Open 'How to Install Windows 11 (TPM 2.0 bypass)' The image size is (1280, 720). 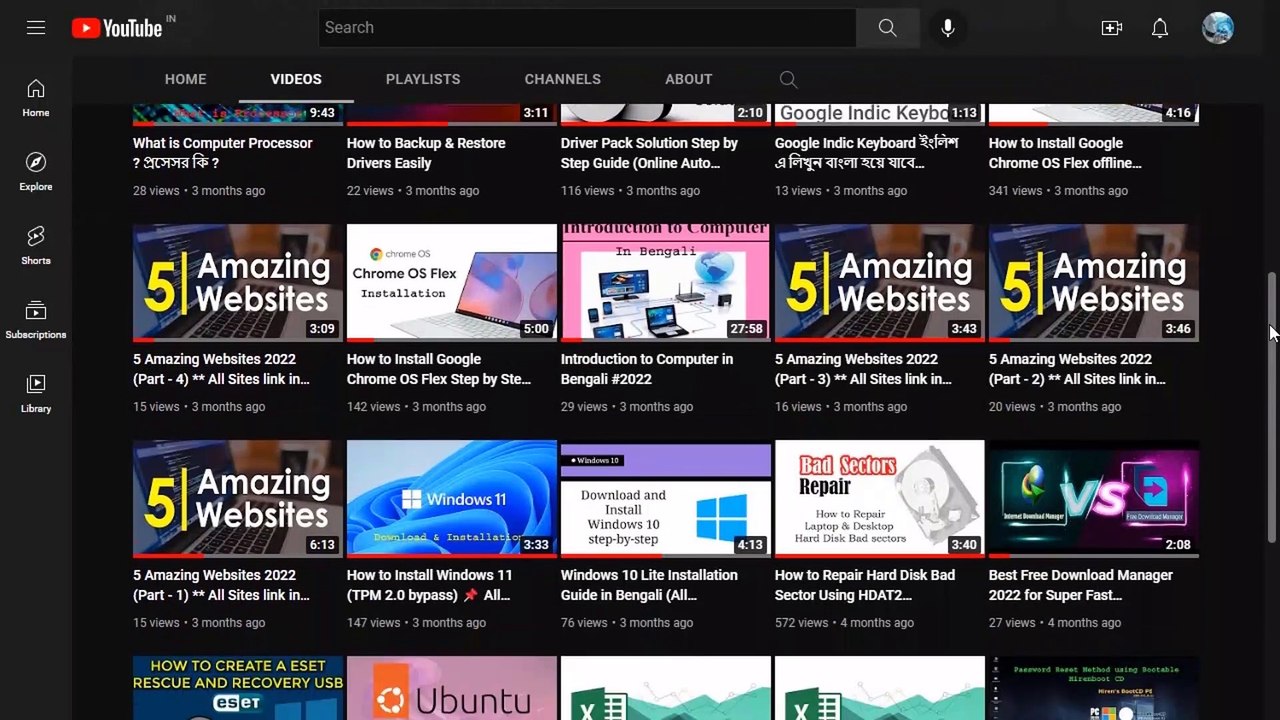click(x=430, y=585)
